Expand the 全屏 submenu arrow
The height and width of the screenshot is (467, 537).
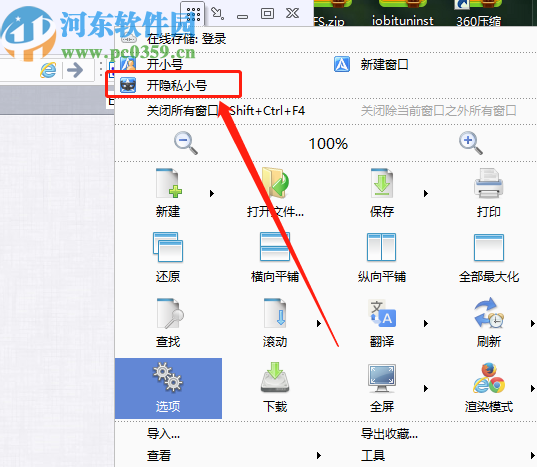coord(426,388)
